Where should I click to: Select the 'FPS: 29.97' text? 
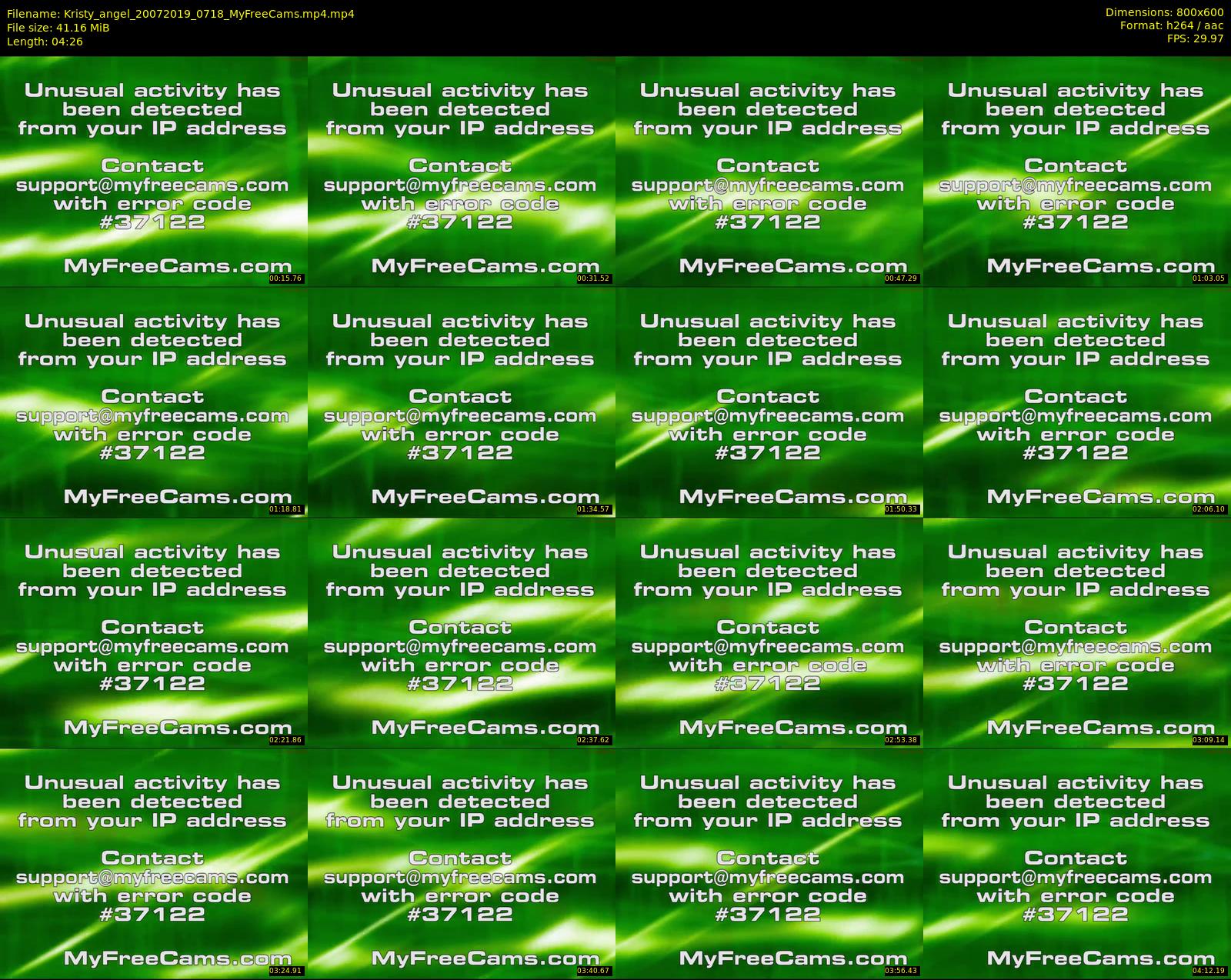[1195, 38]
